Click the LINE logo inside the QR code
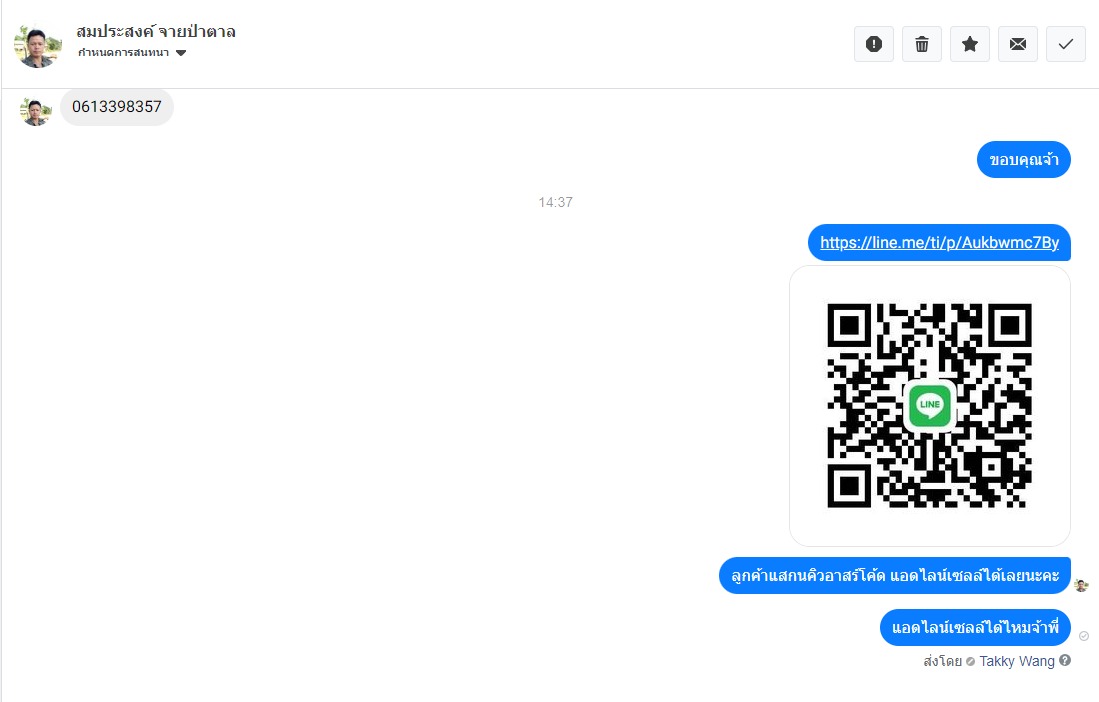This screenshot has width=1099, height=702. click(x=929, y=405)
